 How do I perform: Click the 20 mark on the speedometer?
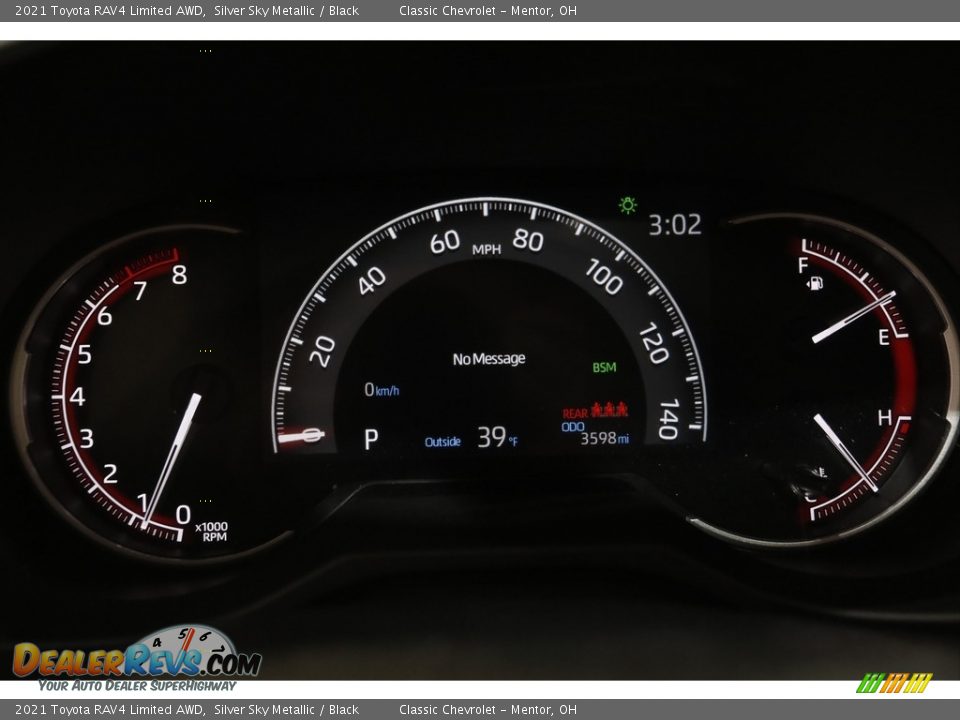pyautogui.click(x=323, y=351)
